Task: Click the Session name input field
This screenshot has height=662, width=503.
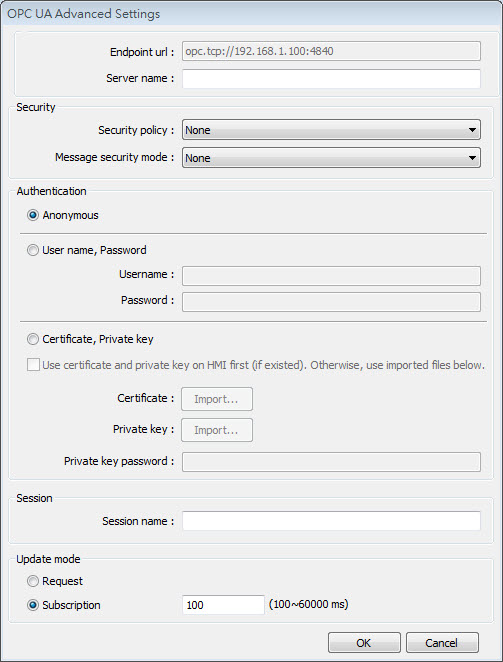Action: pyautogui.click(x=331, y=521)
